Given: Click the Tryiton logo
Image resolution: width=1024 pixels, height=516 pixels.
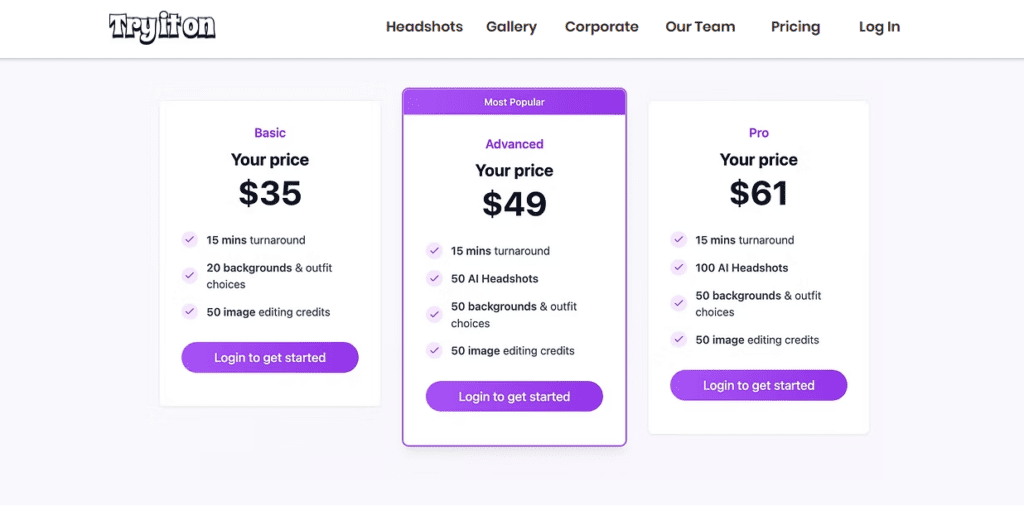Looking at the screenshot, I should pos(162,27).
